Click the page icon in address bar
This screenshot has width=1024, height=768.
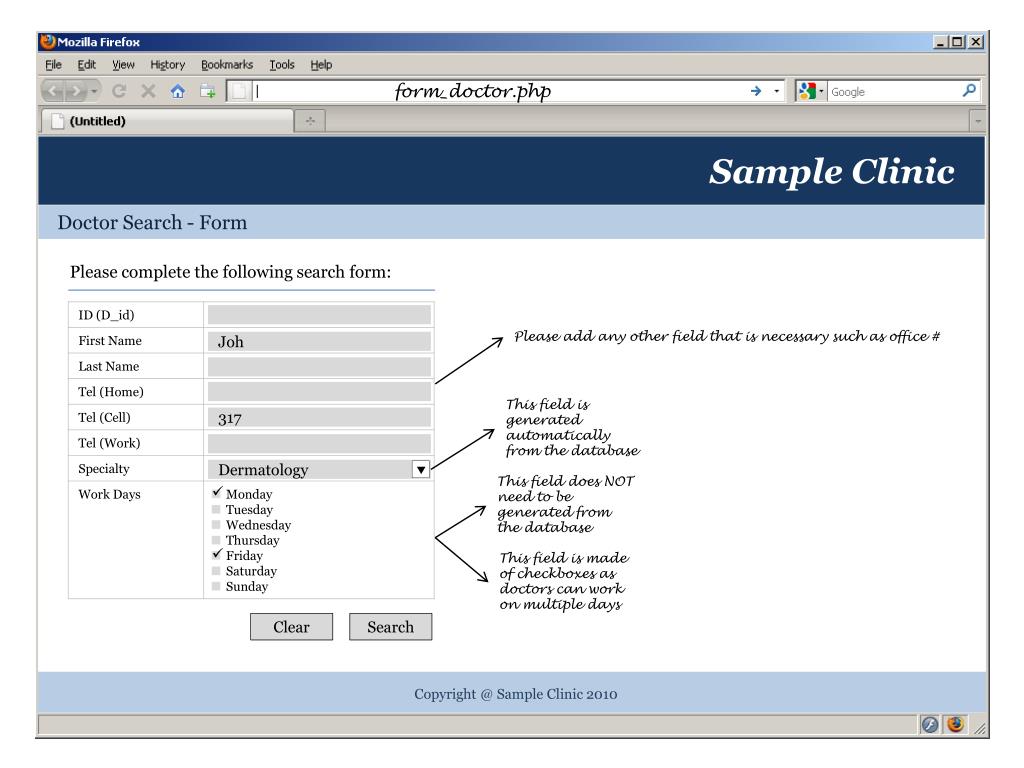[239, 91]
